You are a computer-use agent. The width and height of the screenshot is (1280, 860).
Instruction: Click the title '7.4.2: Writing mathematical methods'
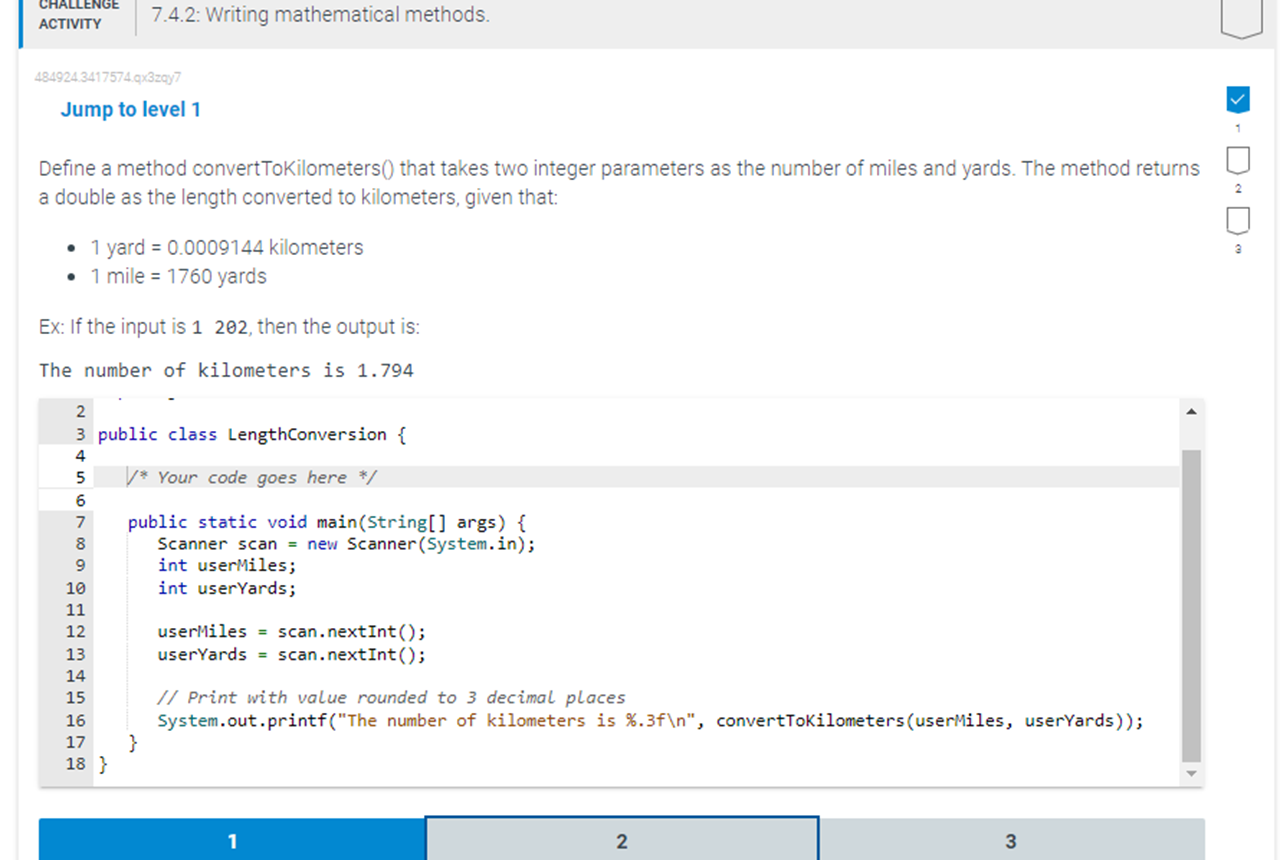(x=318, y=14)
